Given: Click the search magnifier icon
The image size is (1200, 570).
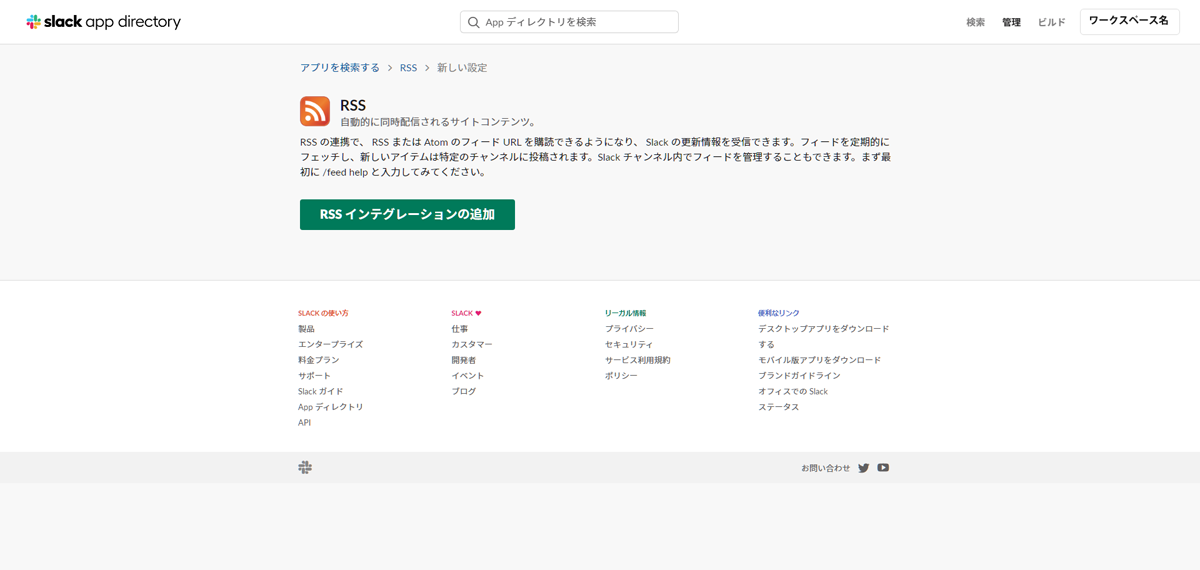Looking at the screenshot, I should (x=474, y=22).
